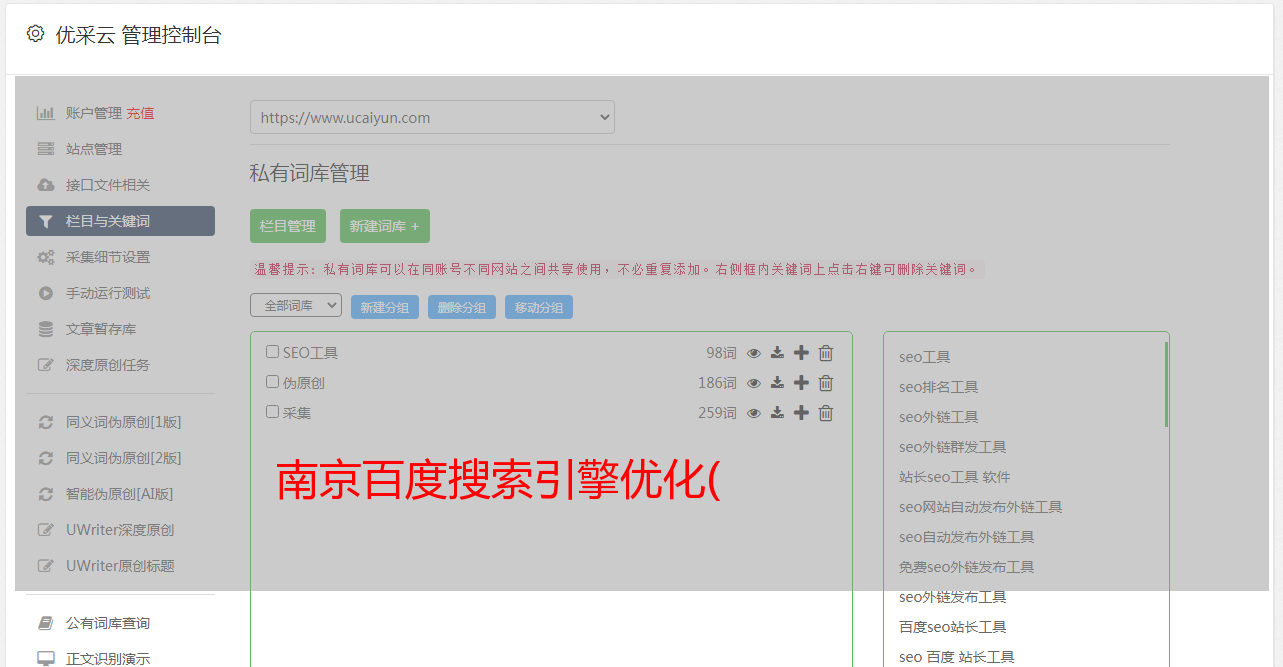Click the edit icon for UWriter深度原创
Image resolution: width=1283 pixels, height=667 pixels.
coord(45,530)
